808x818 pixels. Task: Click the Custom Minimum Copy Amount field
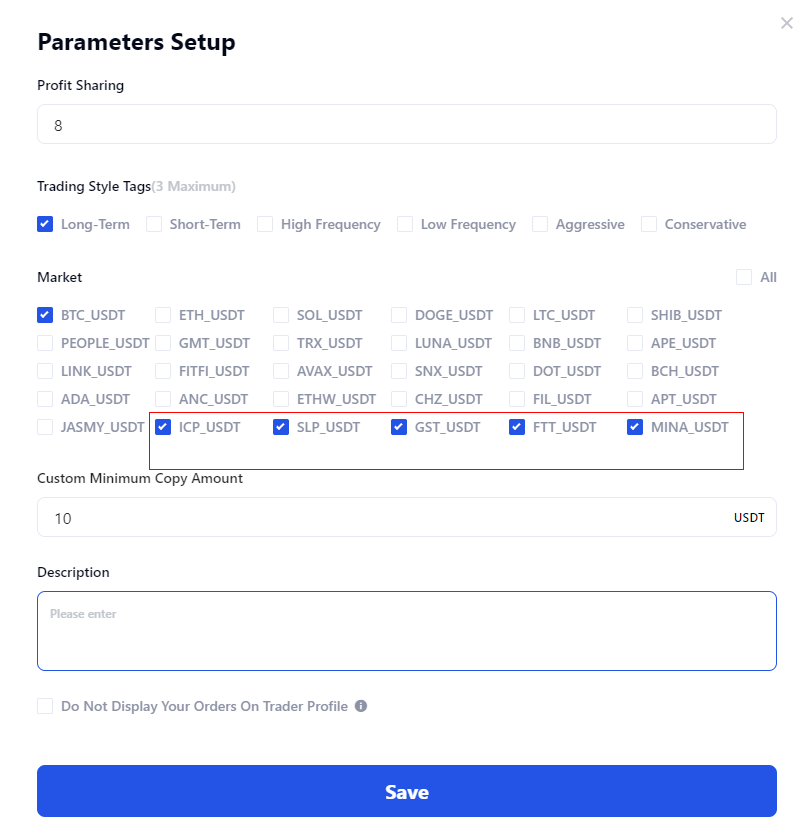[380, 518]
